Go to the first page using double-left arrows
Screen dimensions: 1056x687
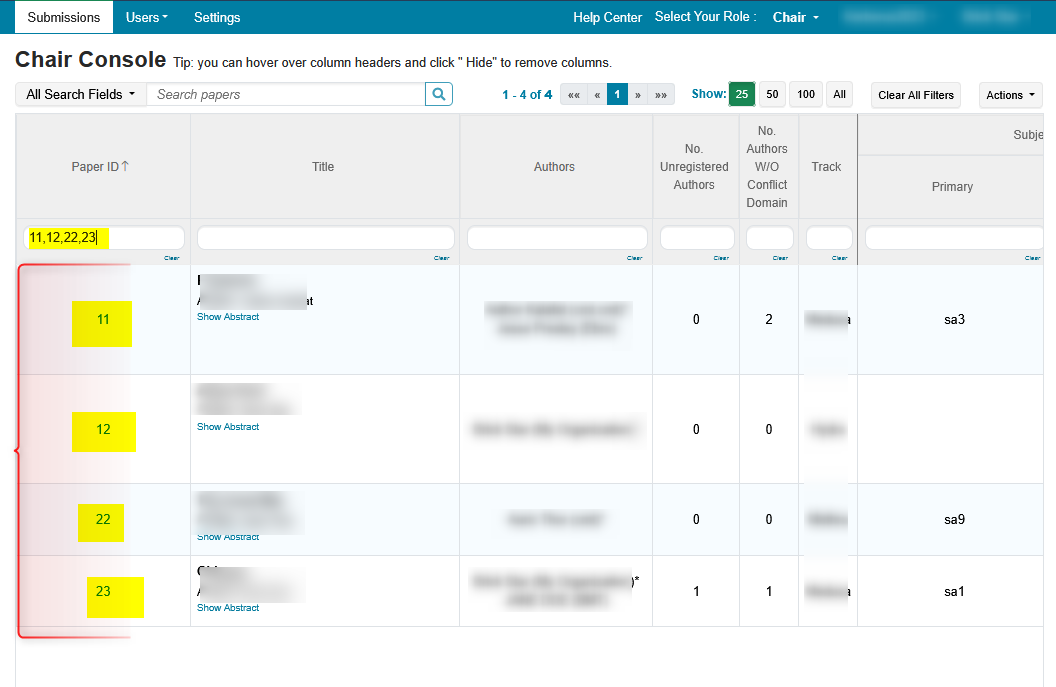tap(573, 95)
